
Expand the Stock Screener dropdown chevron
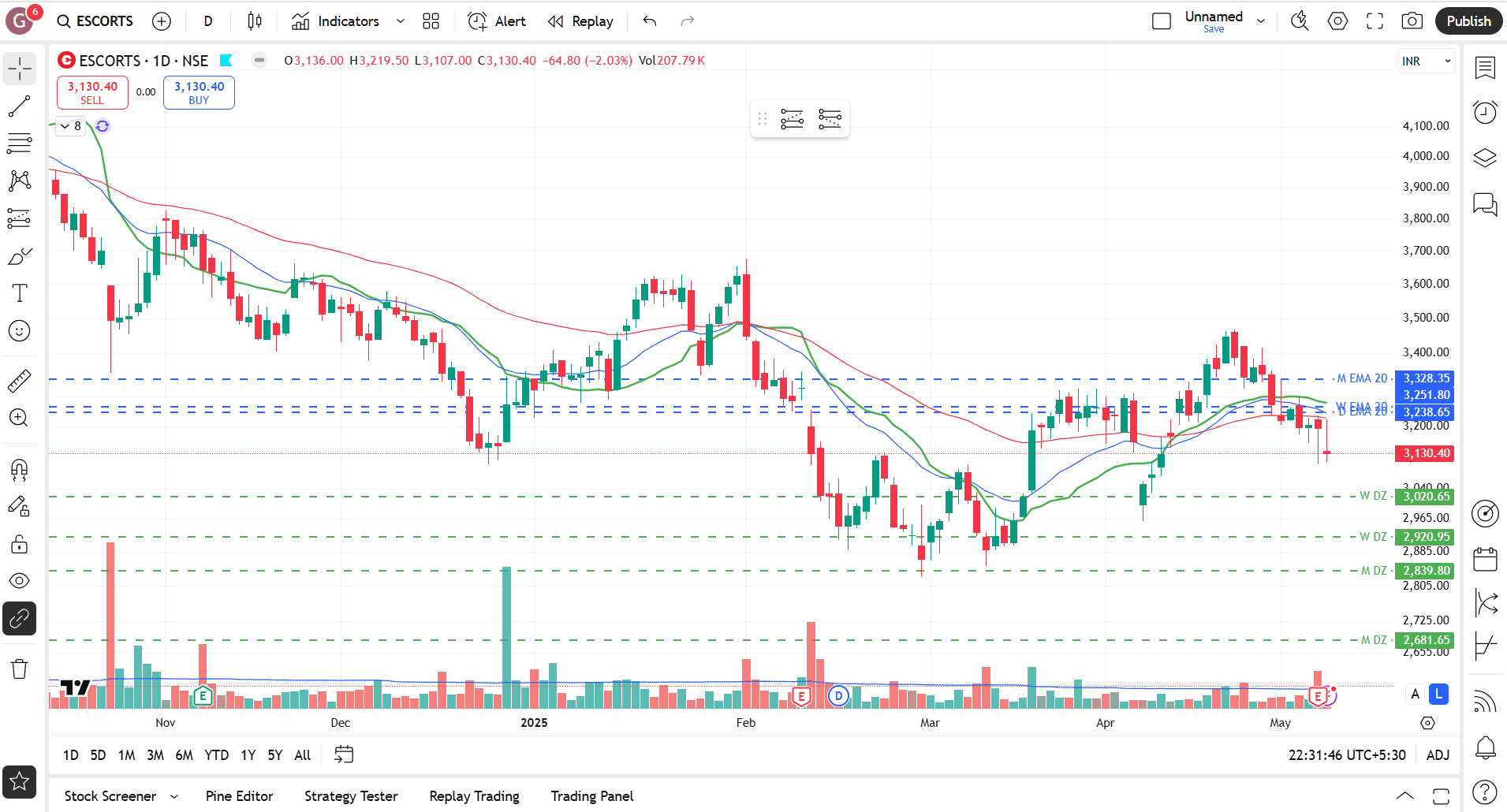click(x=174, y=796)
